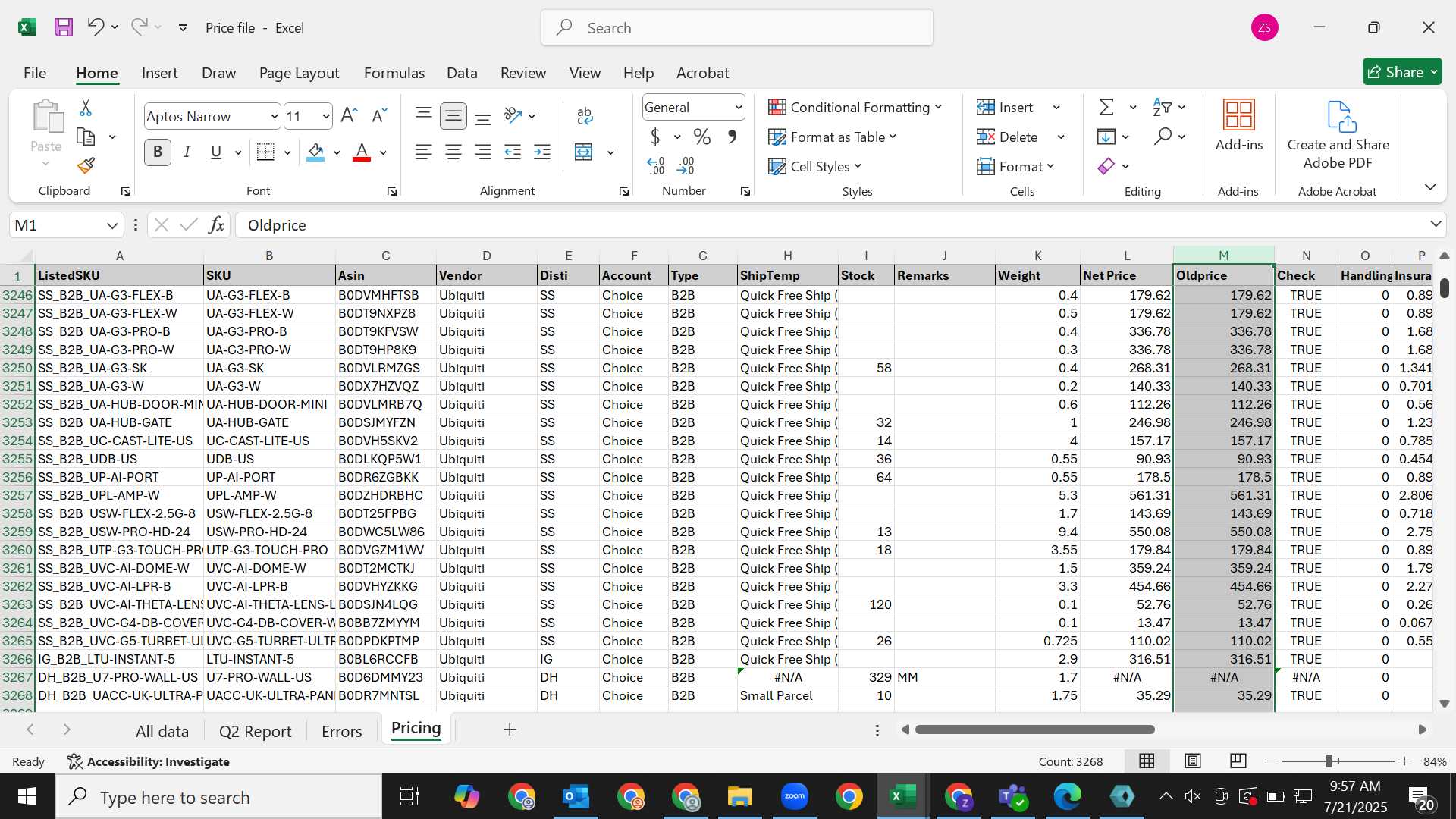Apply Accounting dollar number format

click(x=655, y=137)
